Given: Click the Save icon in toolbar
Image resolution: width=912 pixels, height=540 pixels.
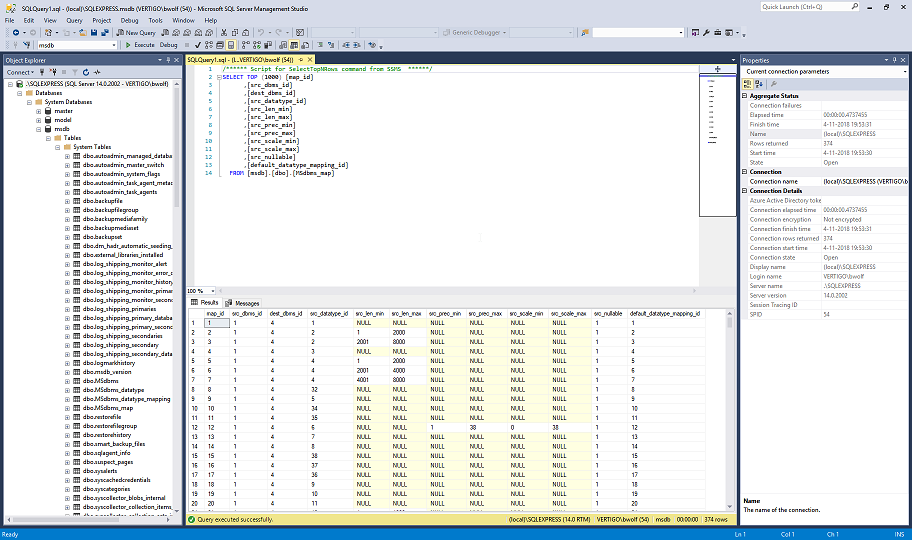Looking at the screenshot, I should click(x=94, y=33).
